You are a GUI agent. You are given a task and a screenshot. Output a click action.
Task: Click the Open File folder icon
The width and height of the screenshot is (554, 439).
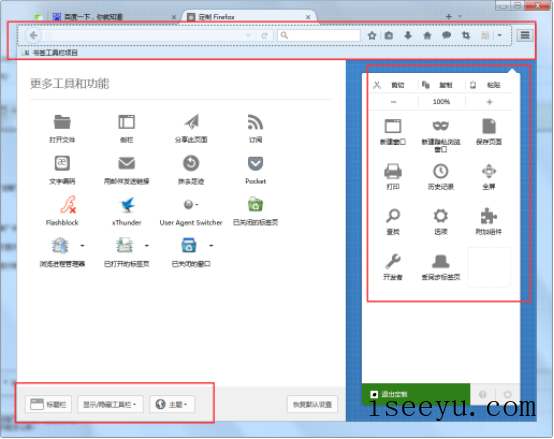tap(62, 123)
